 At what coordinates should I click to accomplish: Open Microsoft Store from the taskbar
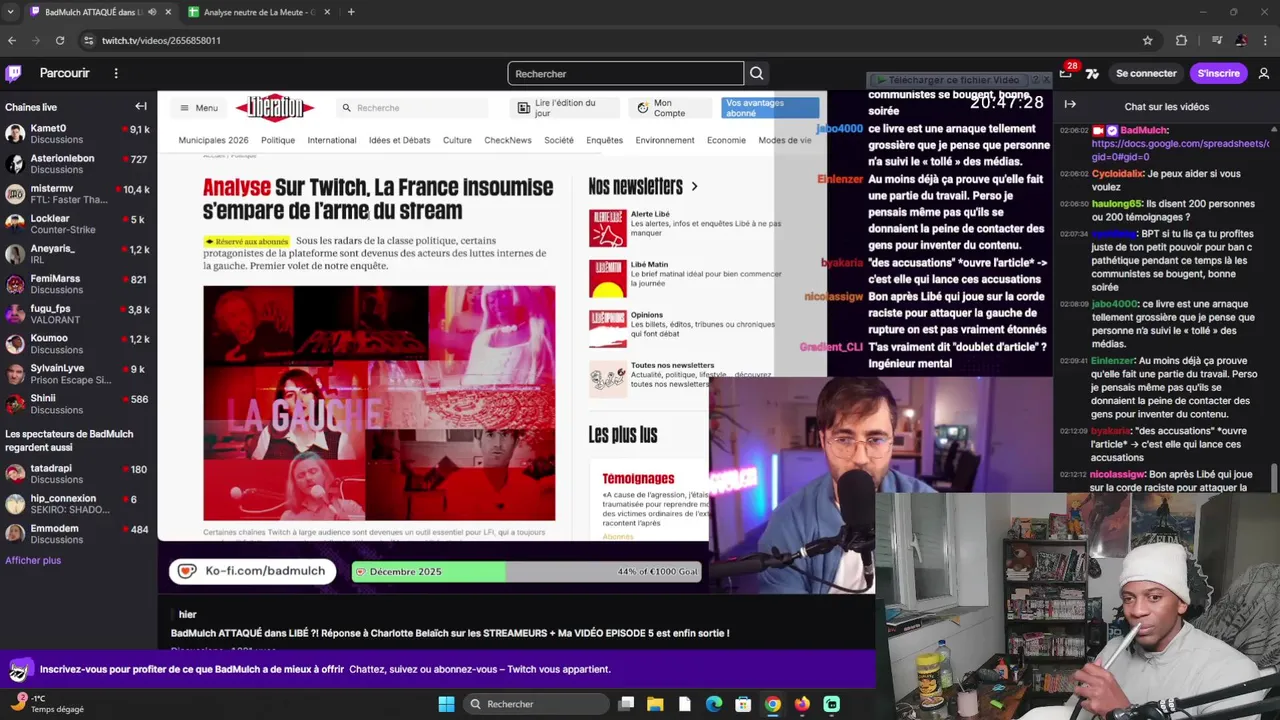point(743,704)
